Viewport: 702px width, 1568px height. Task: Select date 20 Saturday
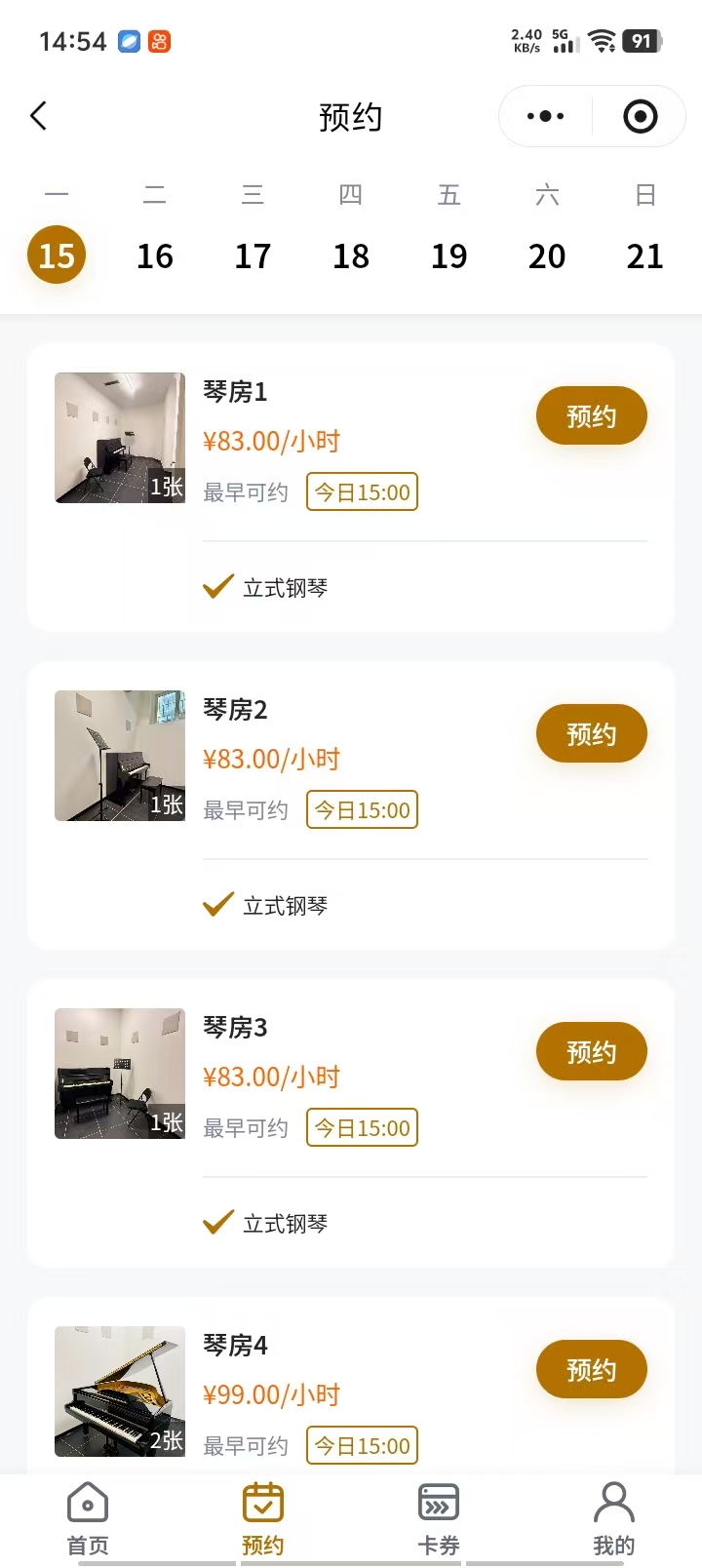[x=547, y=255]
